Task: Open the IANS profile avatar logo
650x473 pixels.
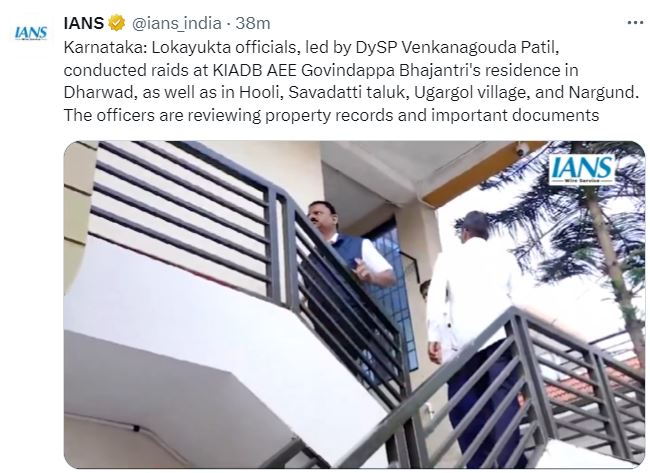Action: click(31, 33)
